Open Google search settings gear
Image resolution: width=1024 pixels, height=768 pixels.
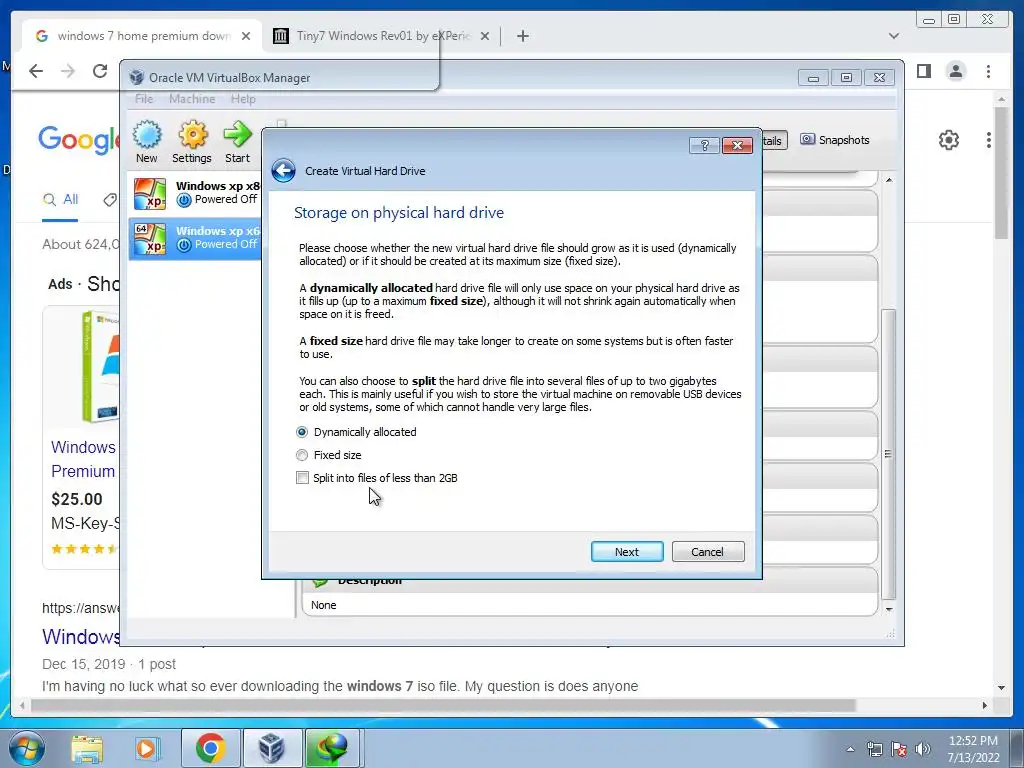click(948, 140)
